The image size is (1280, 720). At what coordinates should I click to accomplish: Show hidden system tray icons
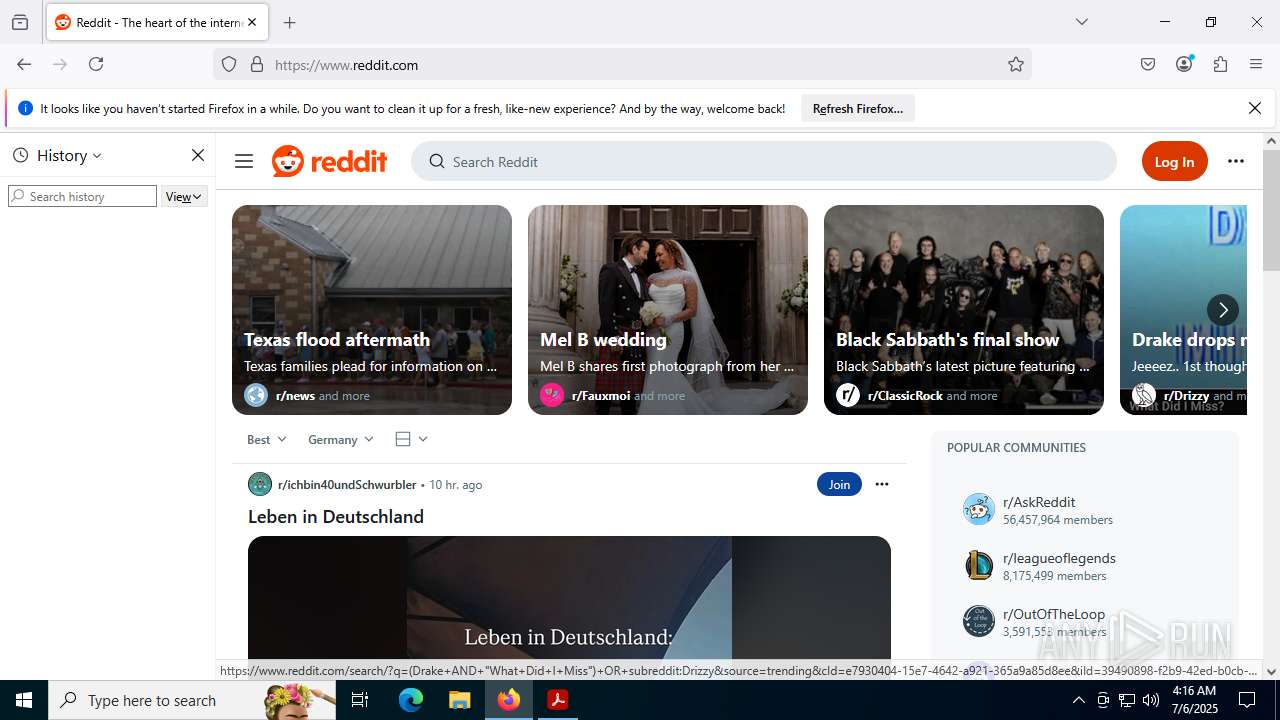(1078, 700)
